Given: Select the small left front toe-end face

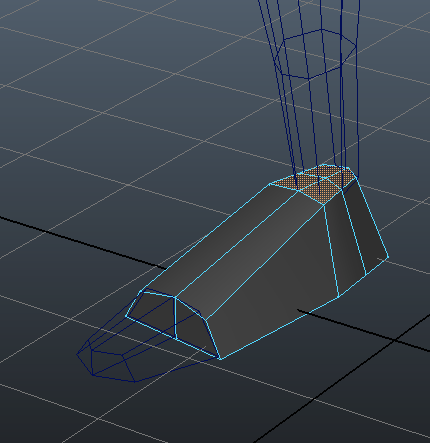Looking at the screenshot, I should (x=152, y=312).
